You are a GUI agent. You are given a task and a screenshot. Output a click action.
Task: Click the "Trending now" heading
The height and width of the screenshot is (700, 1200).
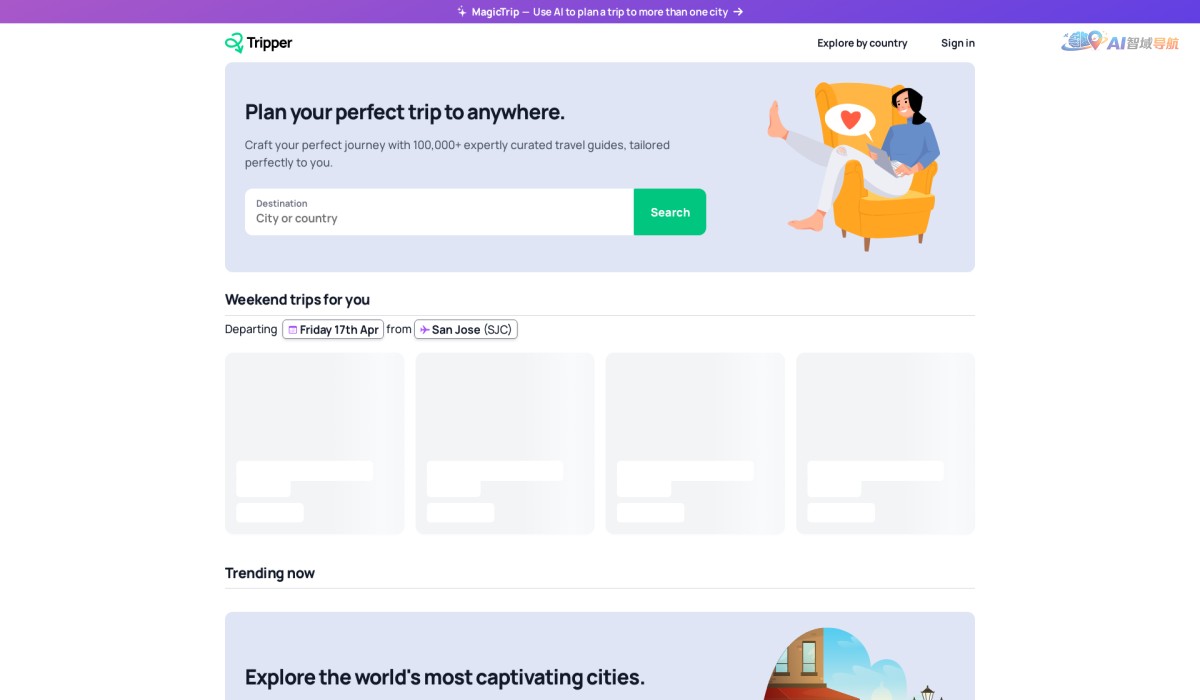(x=270, y=573)
